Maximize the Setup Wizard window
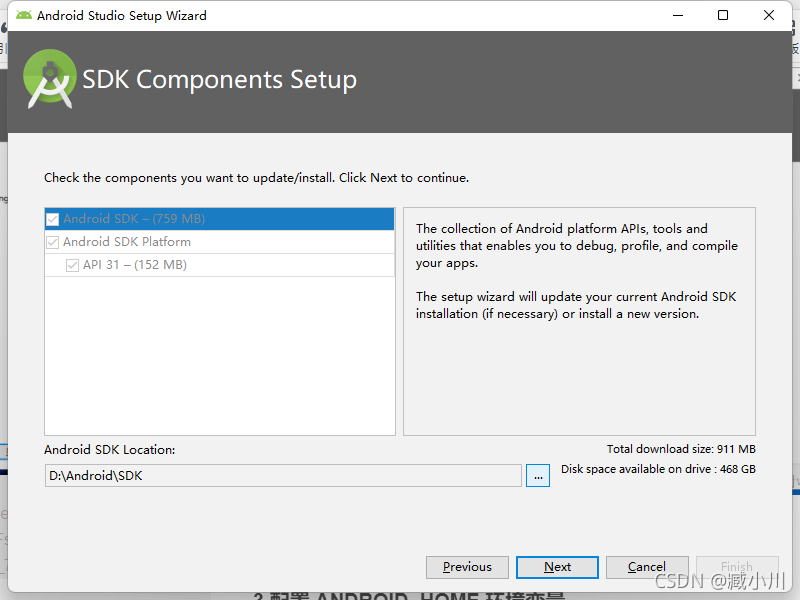The width and height of the screenshot is (800, 600). coord(723,15)
